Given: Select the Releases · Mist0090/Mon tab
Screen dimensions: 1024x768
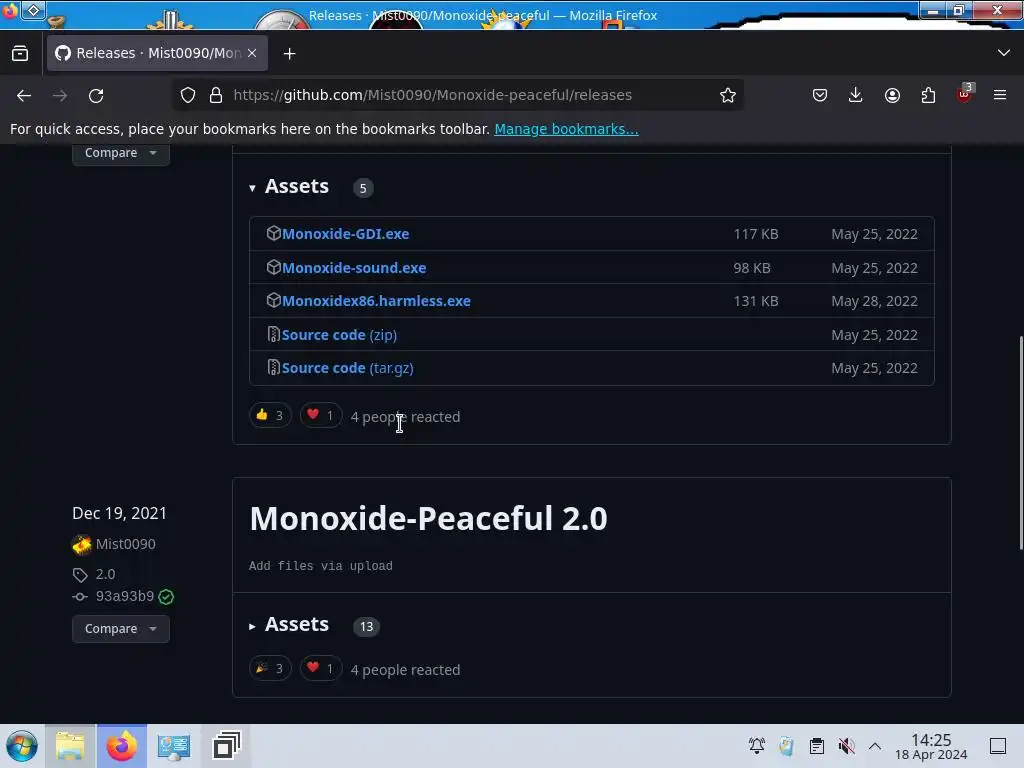Looking at the screenshot, I should tap(157, 53).
